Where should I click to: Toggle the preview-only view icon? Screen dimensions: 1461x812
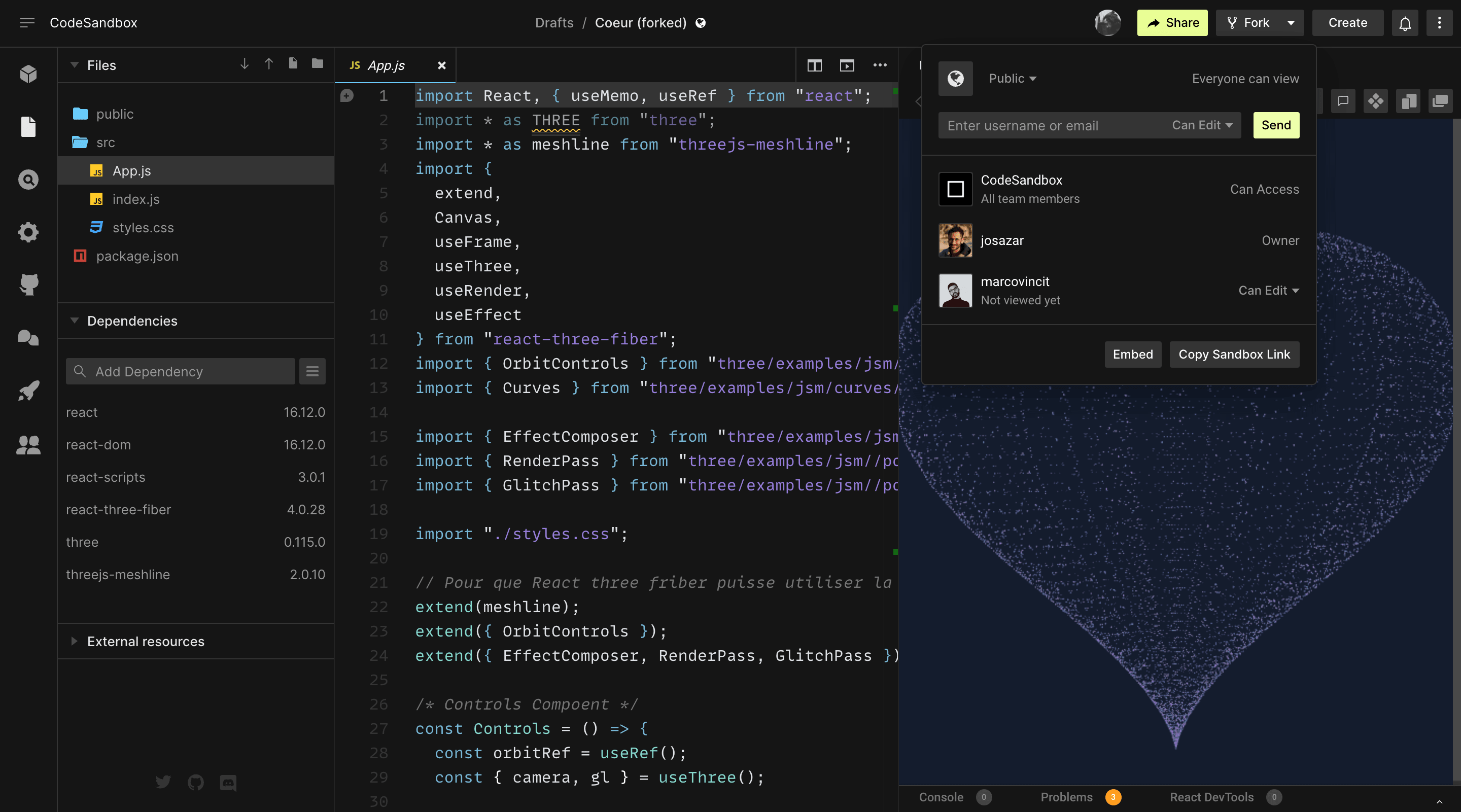coord(847,65)
